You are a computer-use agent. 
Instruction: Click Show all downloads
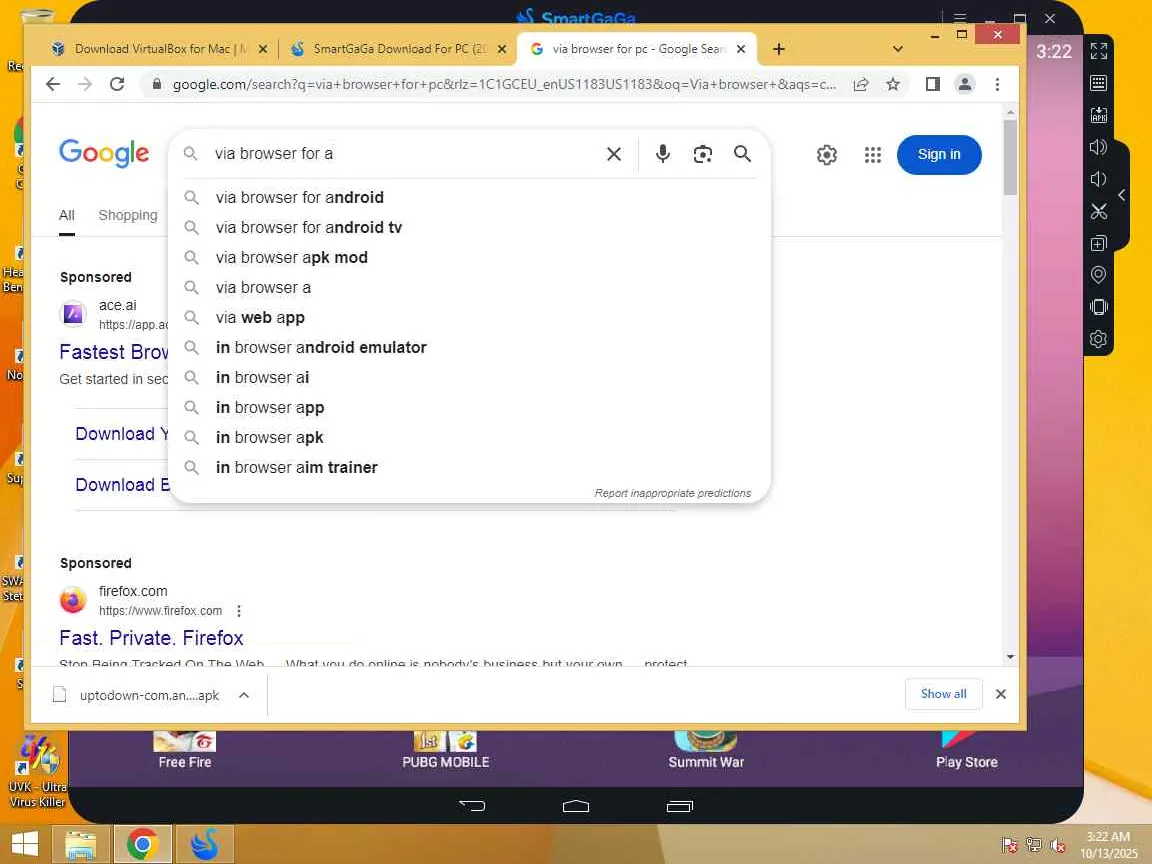pyautogui.click(x=943, y=694)
